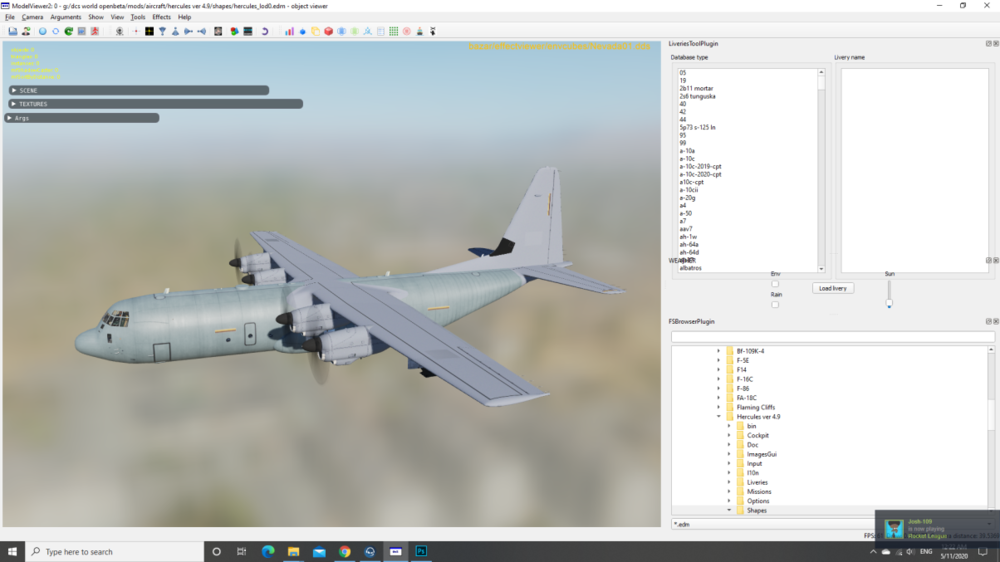This screenshot has width=1000, height=562.
Task: Click the green grid toolbar icon
Action: 393,31
